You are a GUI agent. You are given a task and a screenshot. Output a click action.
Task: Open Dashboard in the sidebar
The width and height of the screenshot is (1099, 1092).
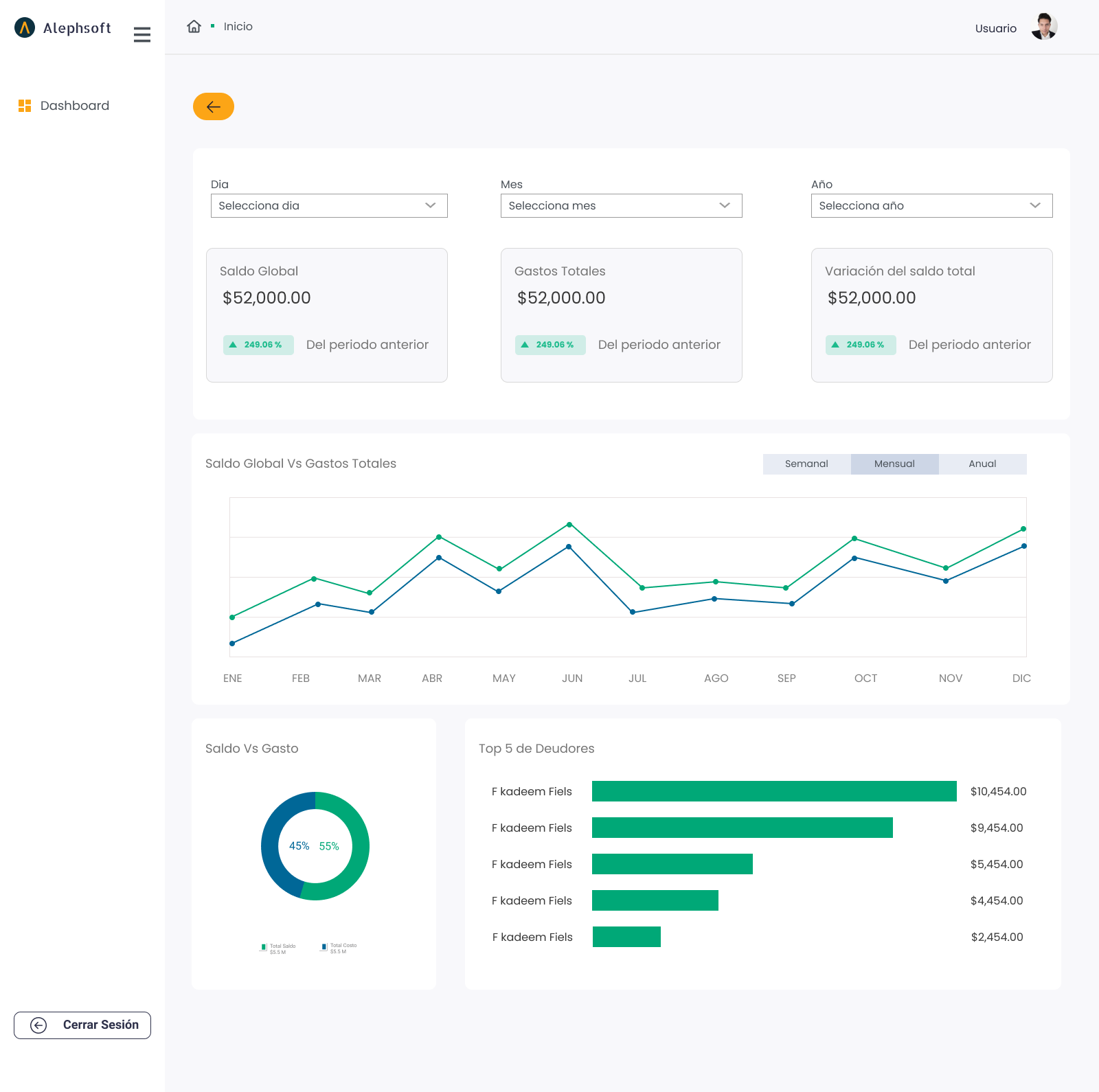[75, 106]
